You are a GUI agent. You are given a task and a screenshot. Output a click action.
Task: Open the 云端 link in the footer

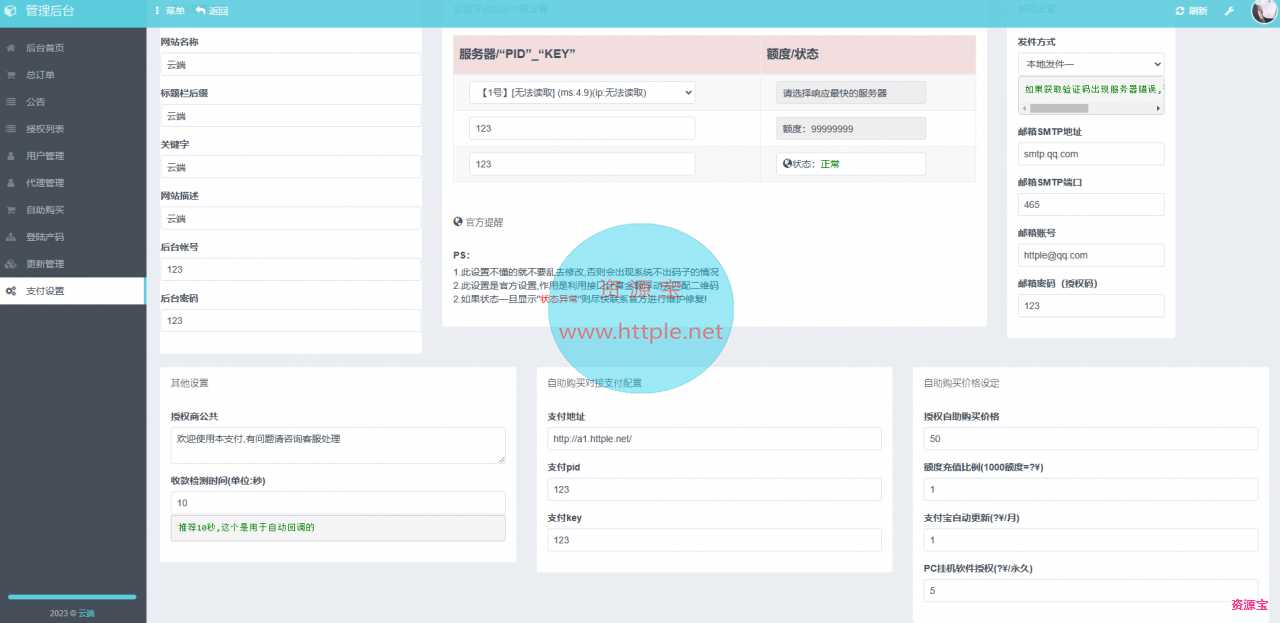[x=86, y=613]
